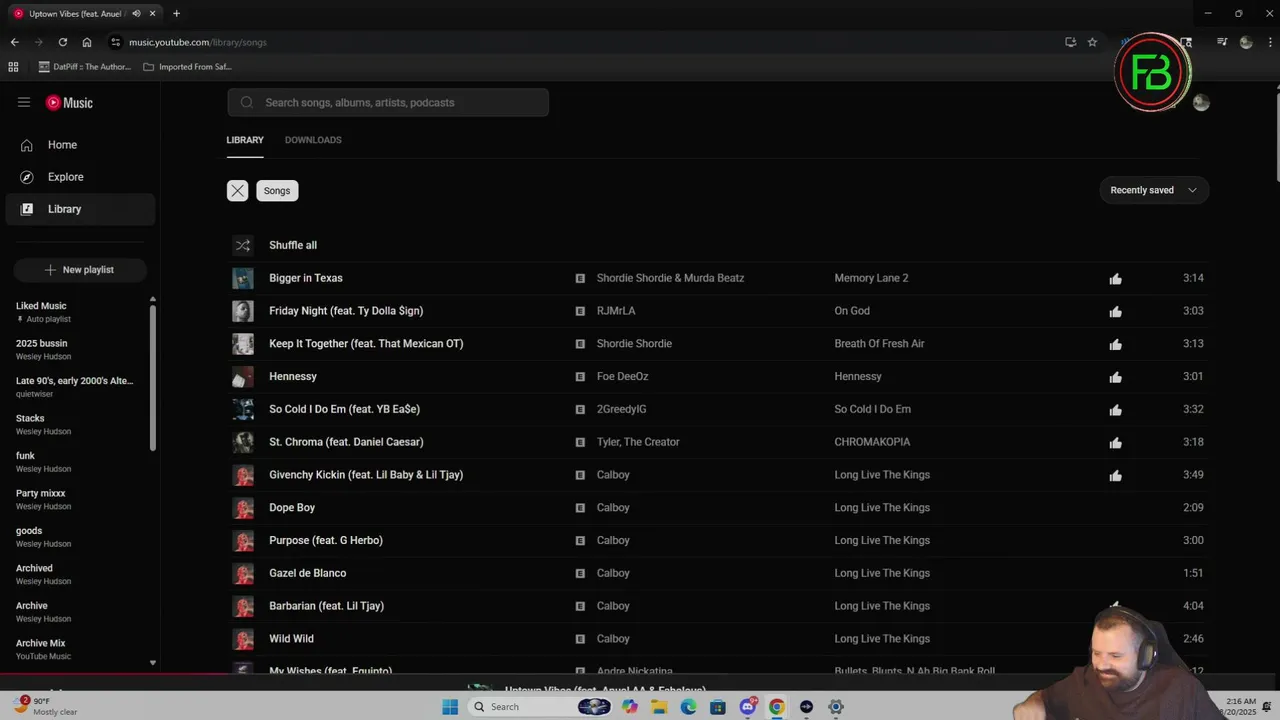The image size is (1280, 720).
Task: Click the playlist sidebar scroll-up arrow
Action: click(x=153, y=299)
